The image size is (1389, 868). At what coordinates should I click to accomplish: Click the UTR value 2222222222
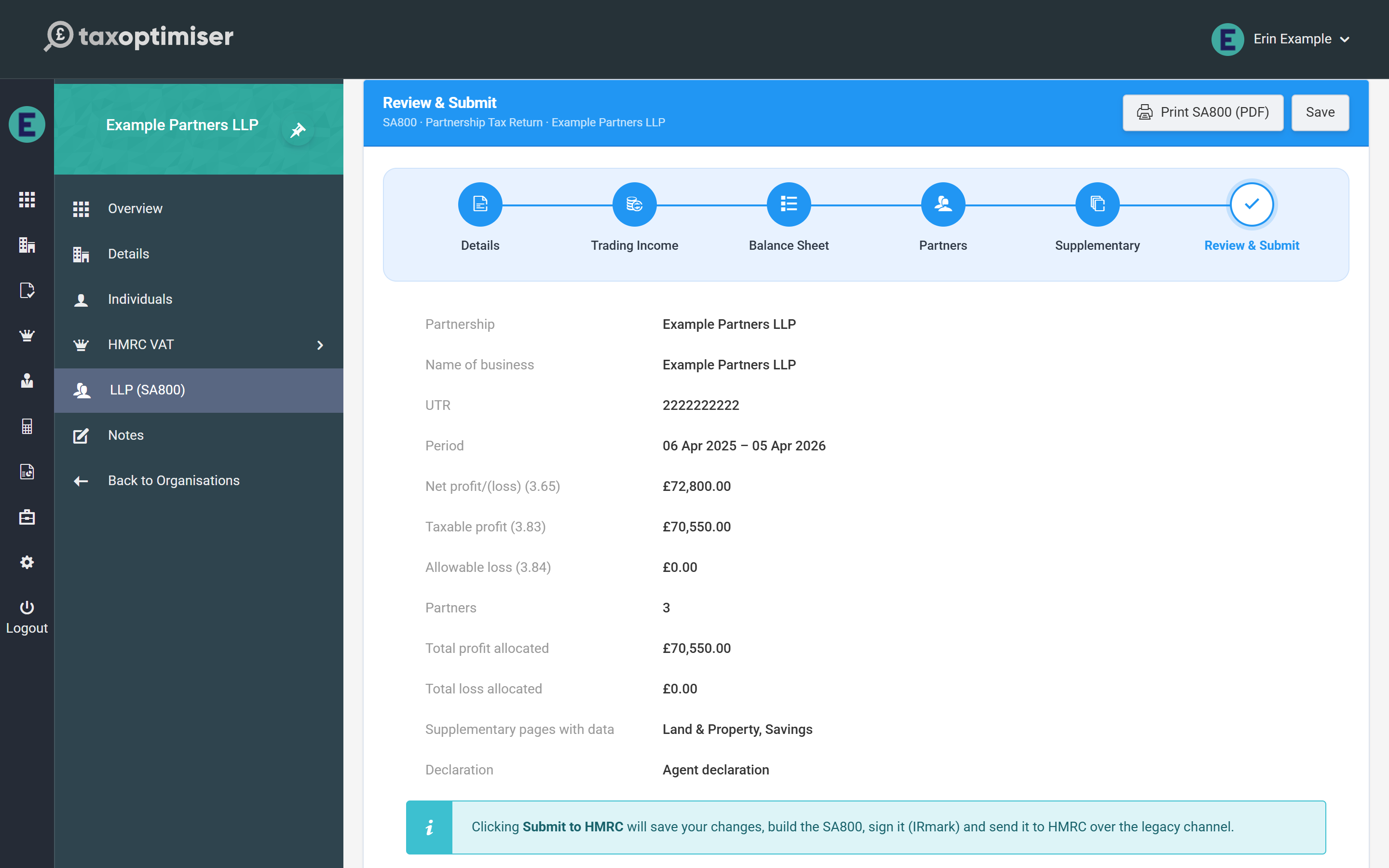tap(701, 405)
